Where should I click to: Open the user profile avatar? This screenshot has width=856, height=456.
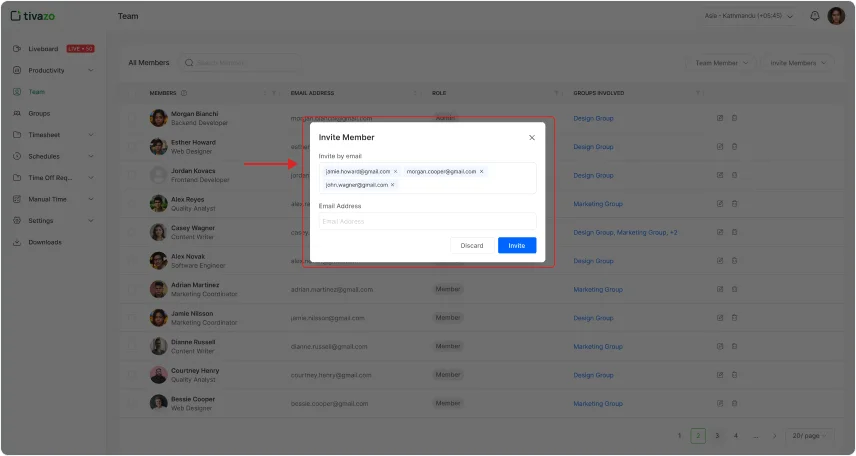(x=836, y=16)
